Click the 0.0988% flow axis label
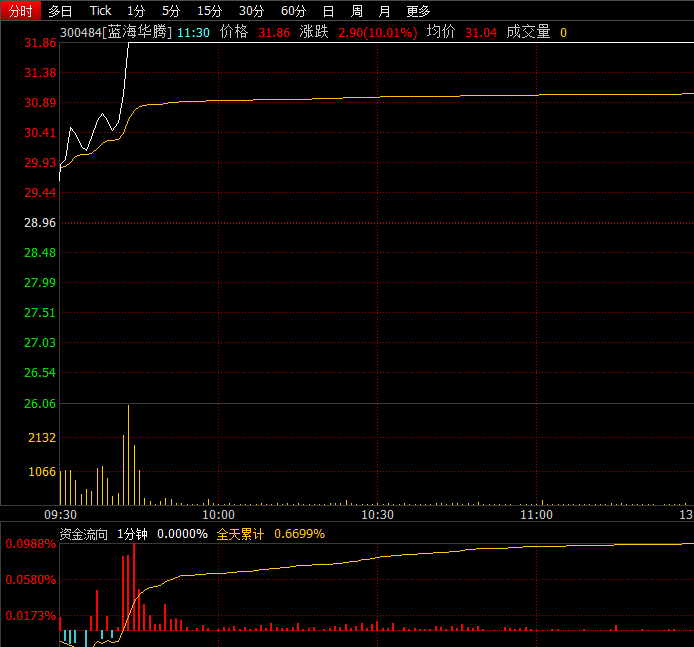The image size is (694, 647). tap(31, 544)
